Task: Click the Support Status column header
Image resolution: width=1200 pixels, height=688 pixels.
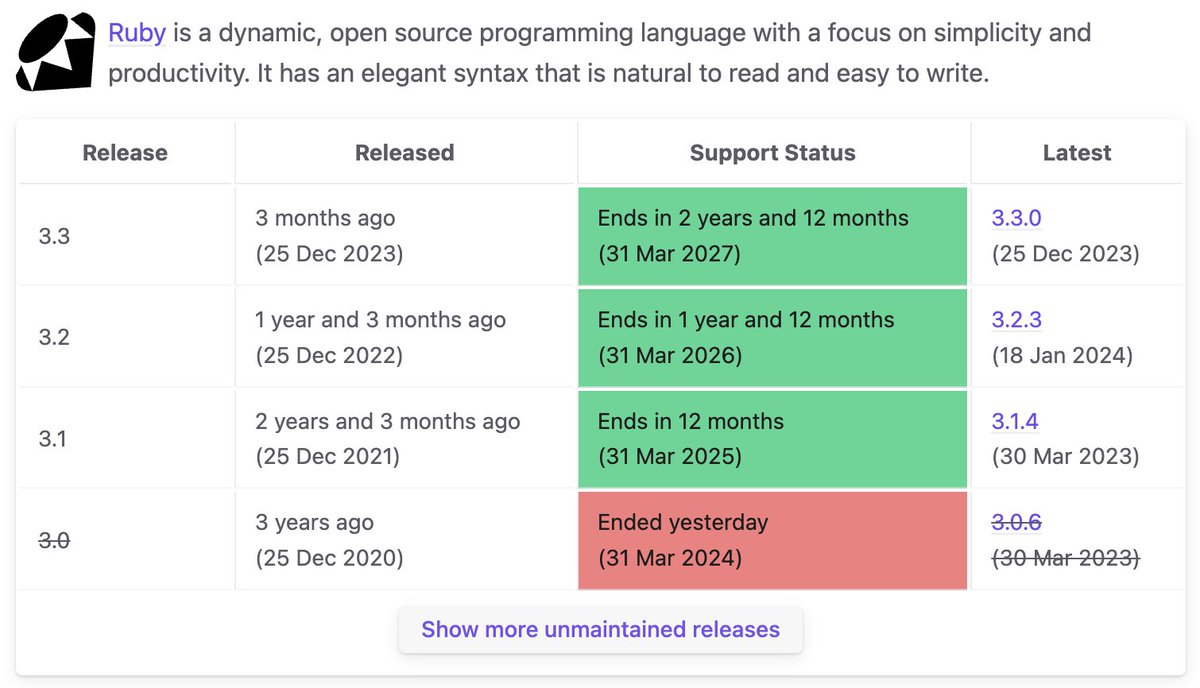Action: tap(773, 153)
